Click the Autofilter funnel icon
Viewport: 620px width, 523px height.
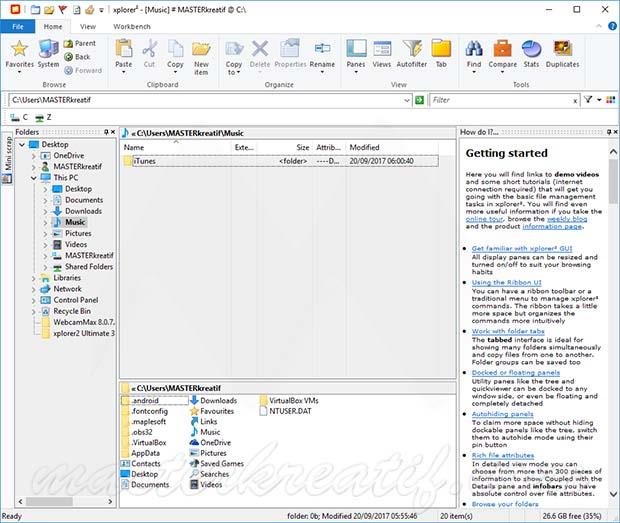click(412, 49)
